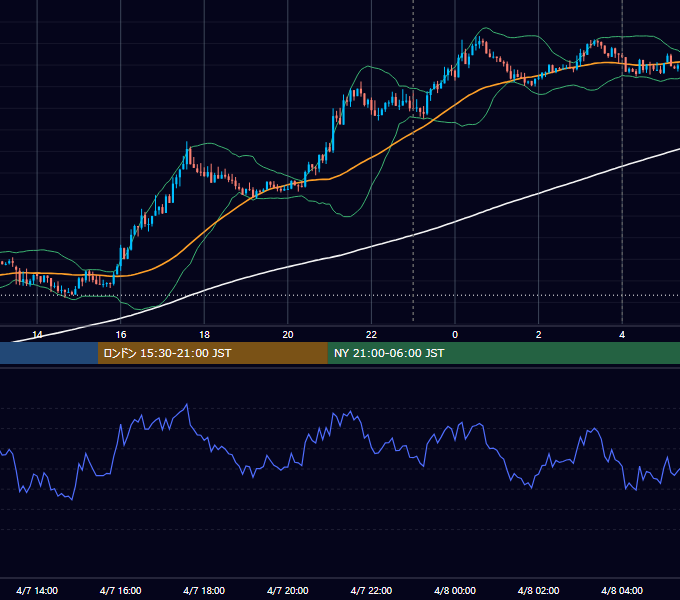Click the 4/7 20:00 time label

(288, 590)
